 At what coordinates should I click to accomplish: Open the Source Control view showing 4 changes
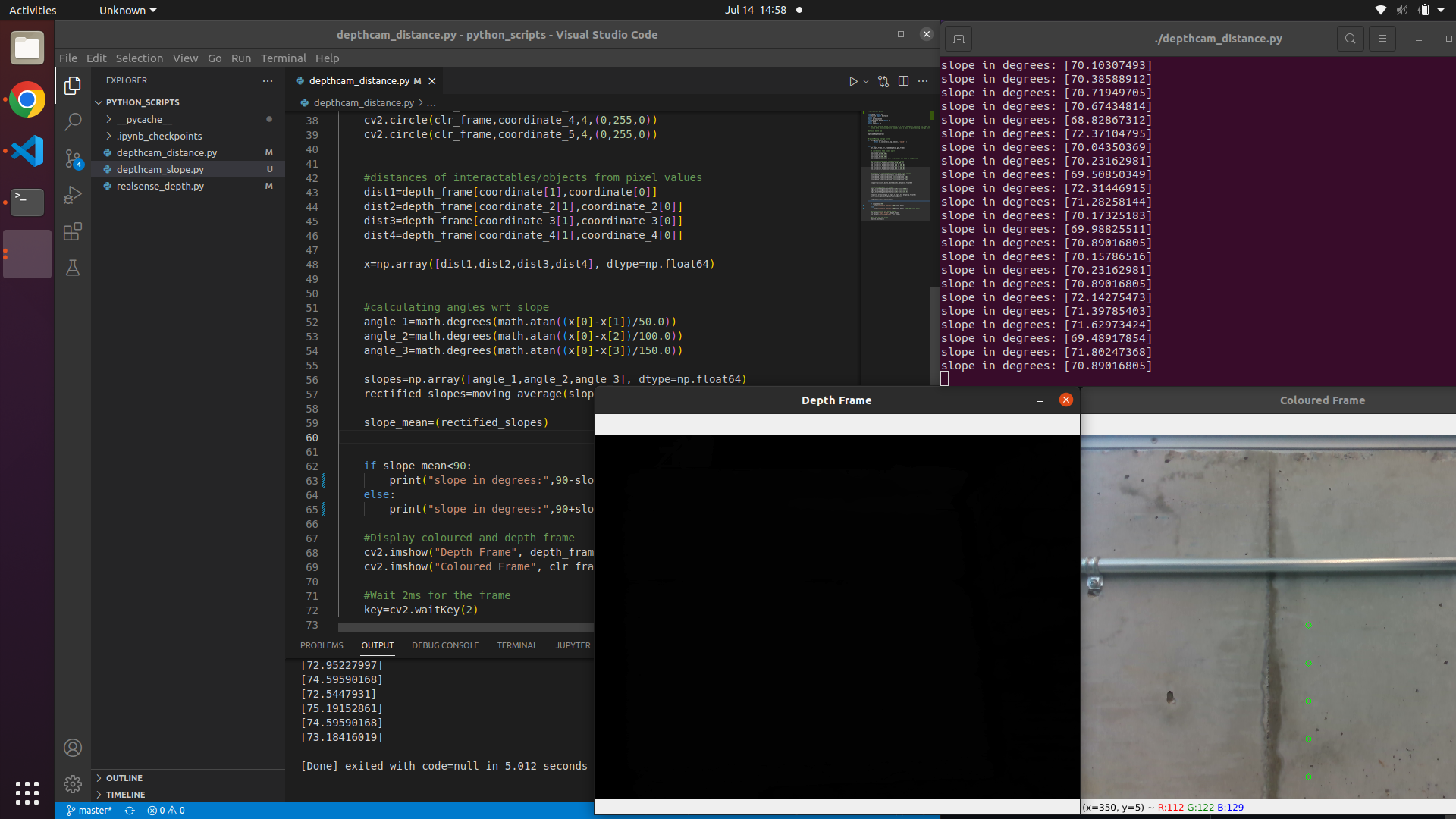click(x=73, y=158)
